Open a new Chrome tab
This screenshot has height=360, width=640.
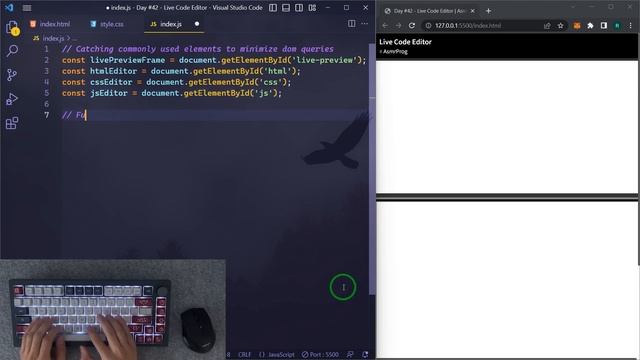pyautogui.click(x=488, y=11)
